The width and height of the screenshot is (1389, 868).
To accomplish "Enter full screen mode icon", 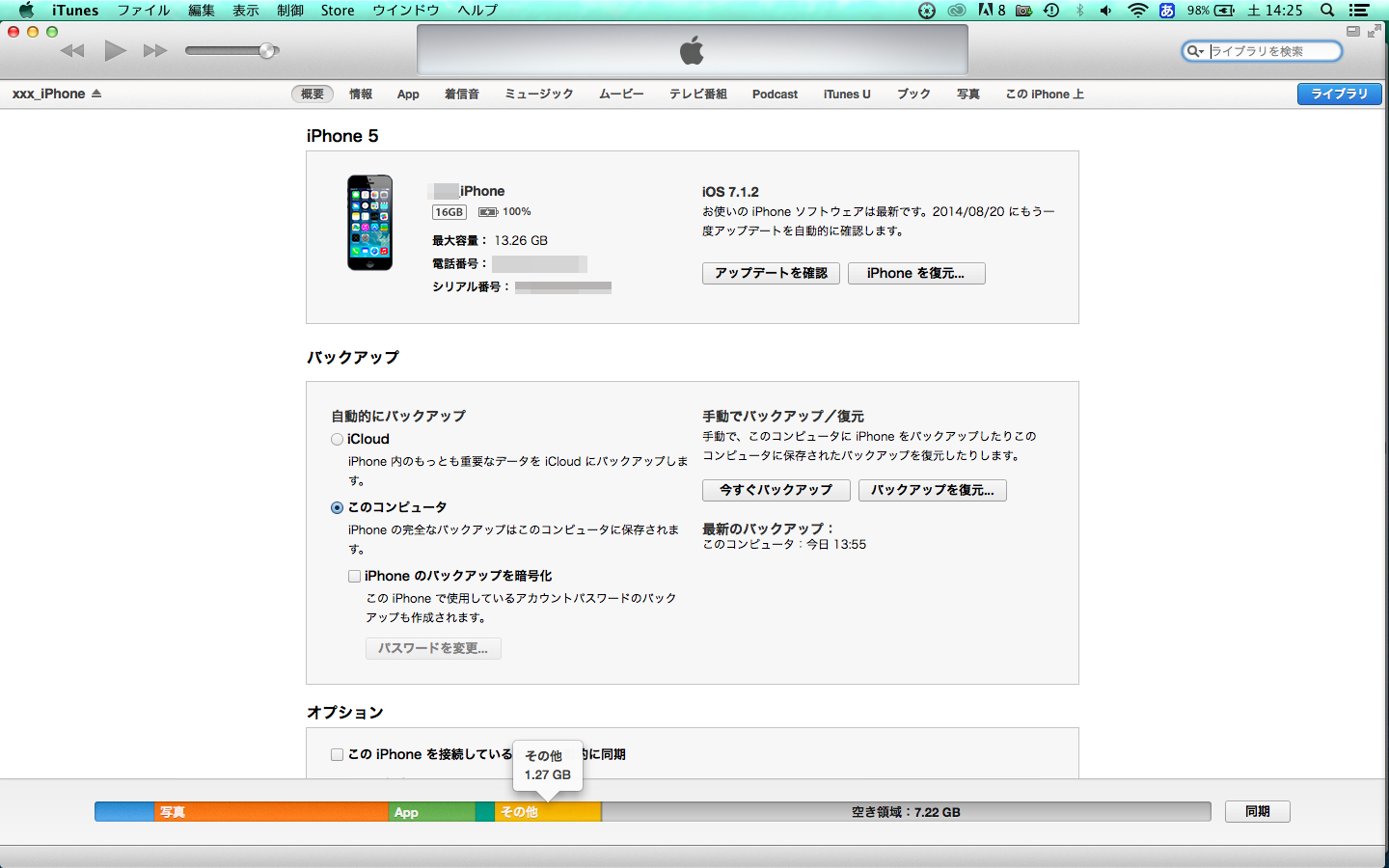I will [x=1374, y=32].
